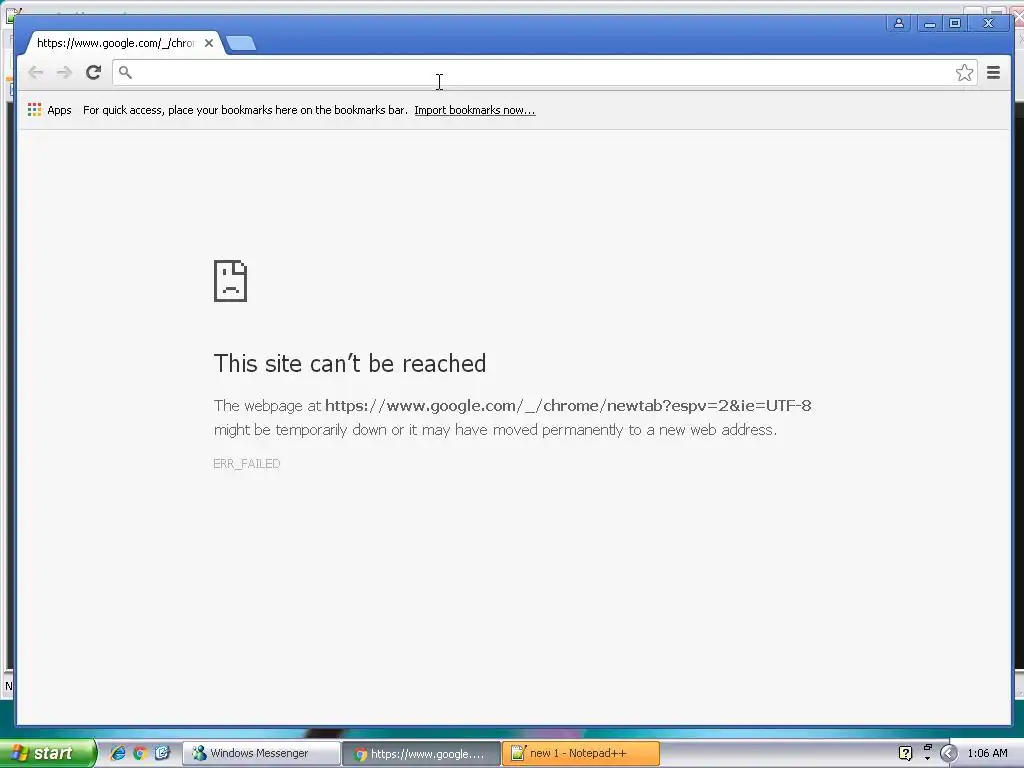Close the google.com tab

tap(209, 43)
